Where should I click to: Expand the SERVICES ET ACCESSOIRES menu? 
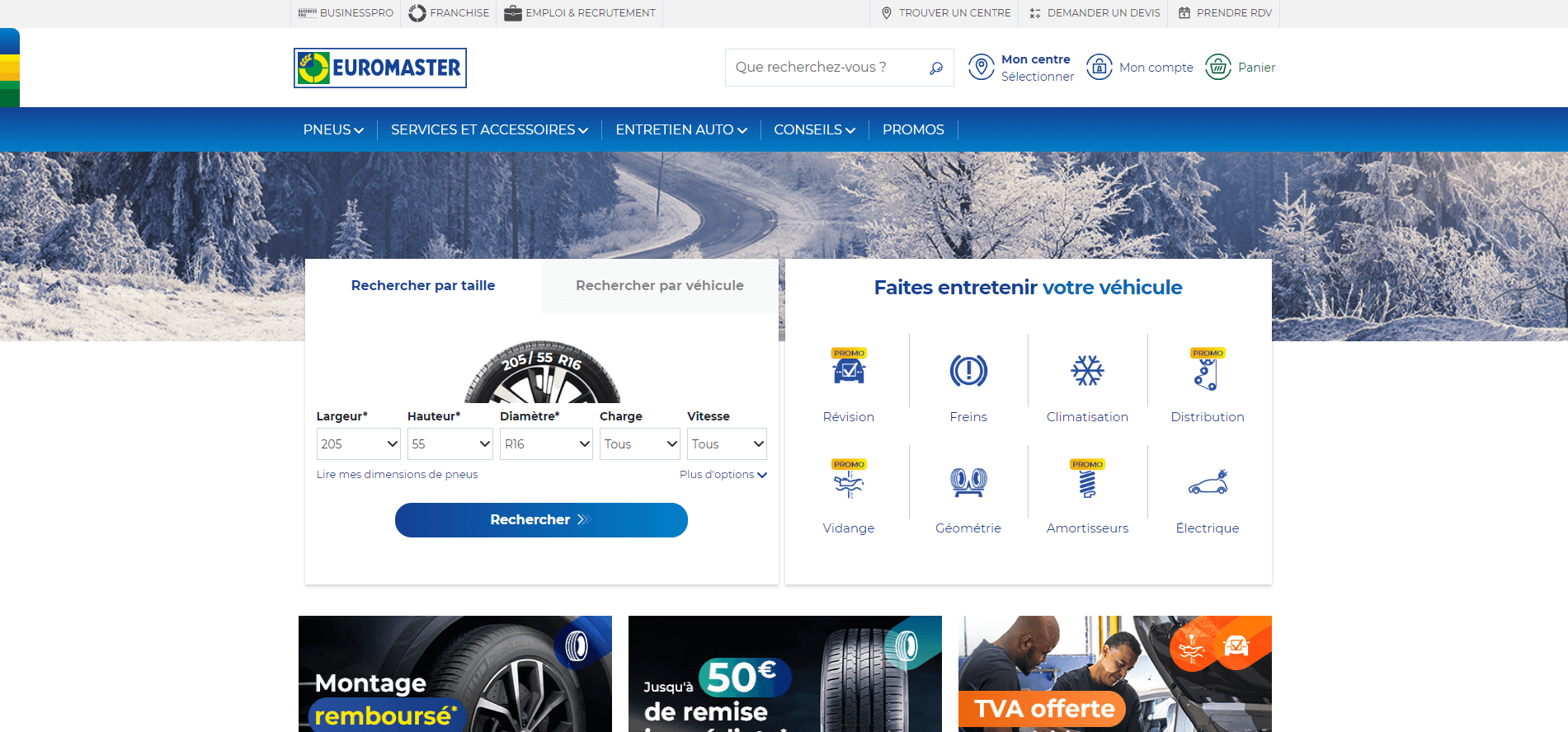point(490,129)
